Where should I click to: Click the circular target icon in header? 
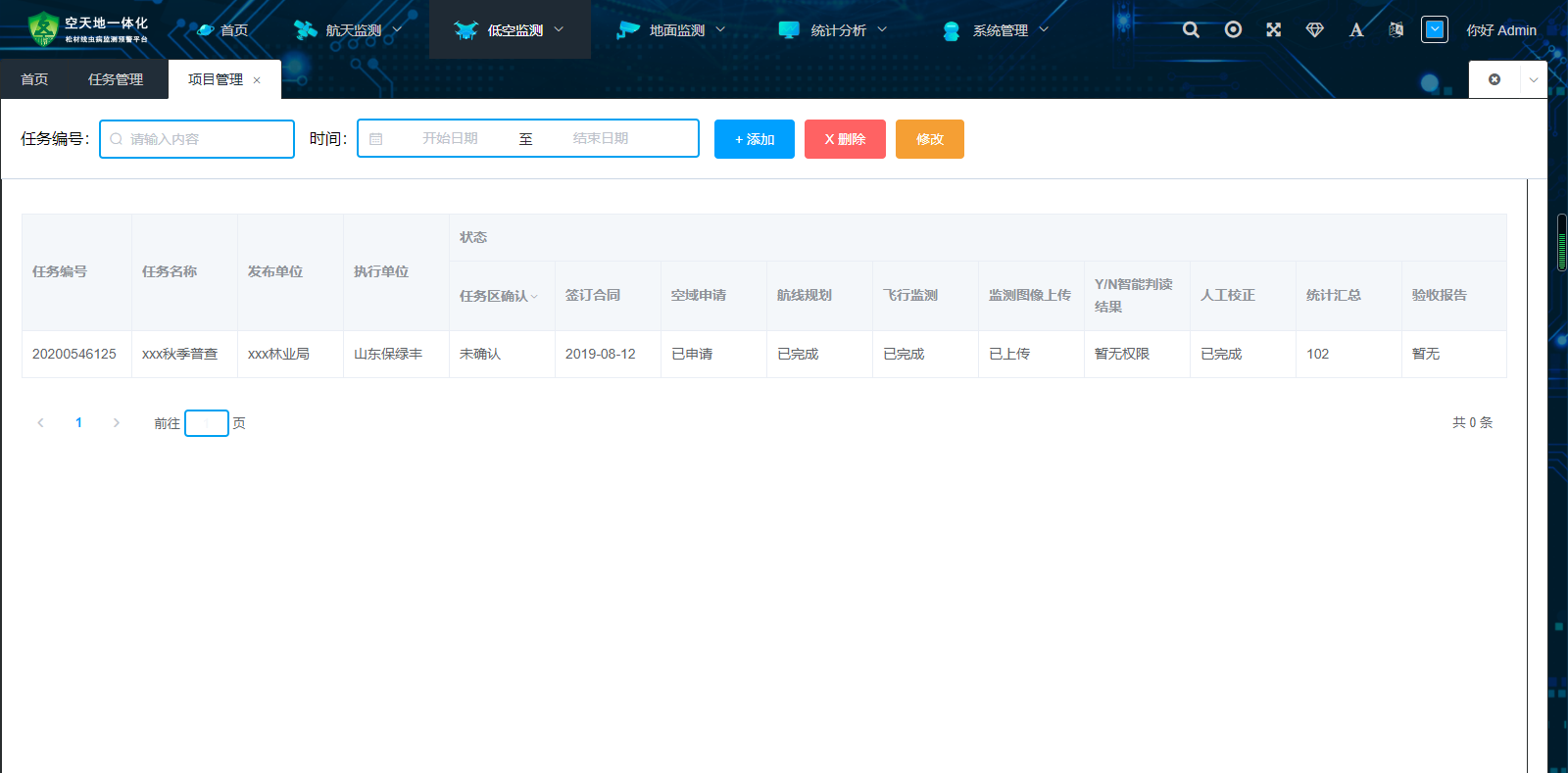click(x=1233, y=30)
